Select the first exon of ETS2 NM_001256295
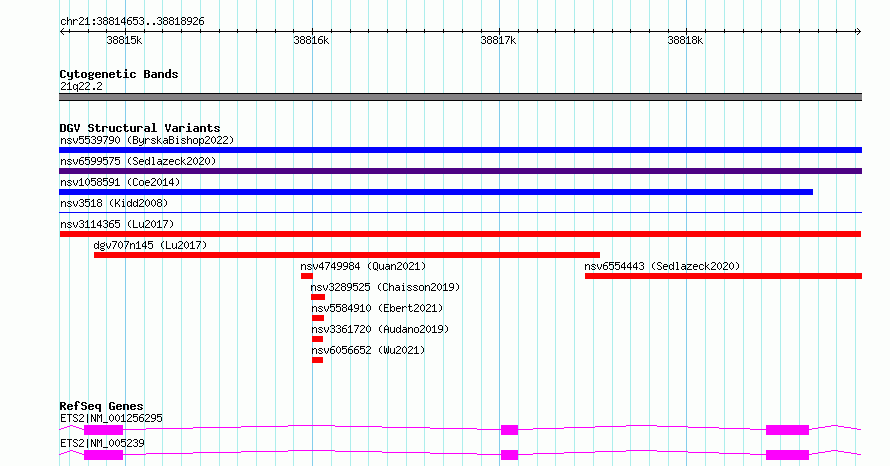This screenshot has height=466, width=890. [103, 430]
